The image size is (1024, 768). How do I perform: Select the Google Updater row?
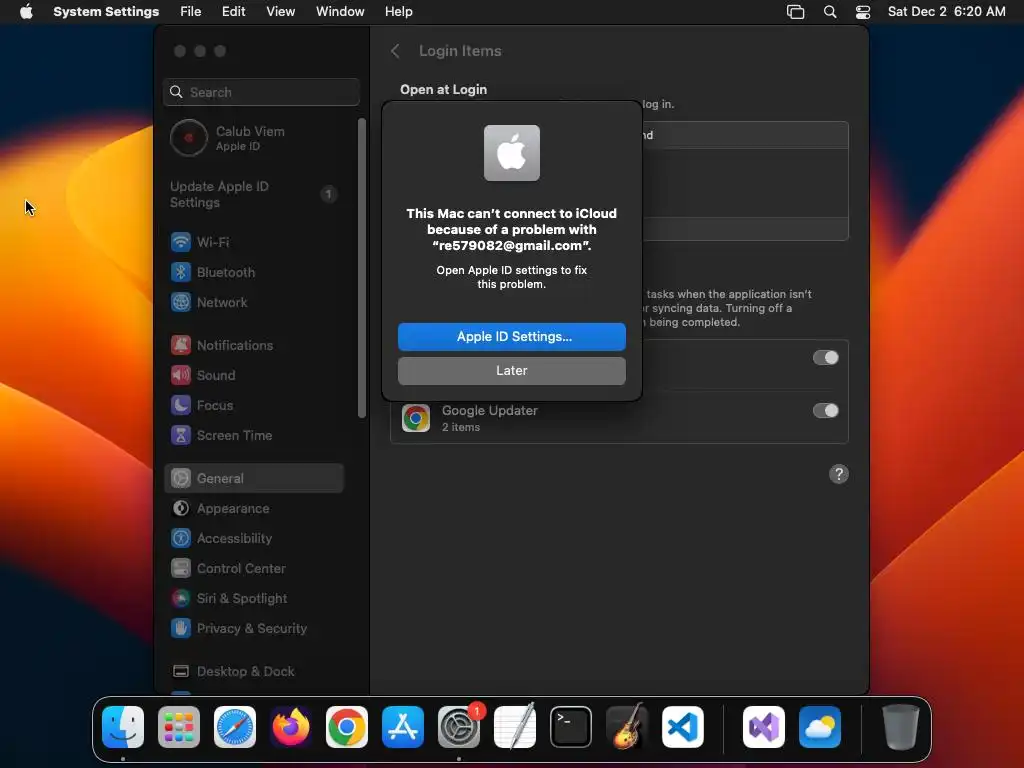coord(619,417)
